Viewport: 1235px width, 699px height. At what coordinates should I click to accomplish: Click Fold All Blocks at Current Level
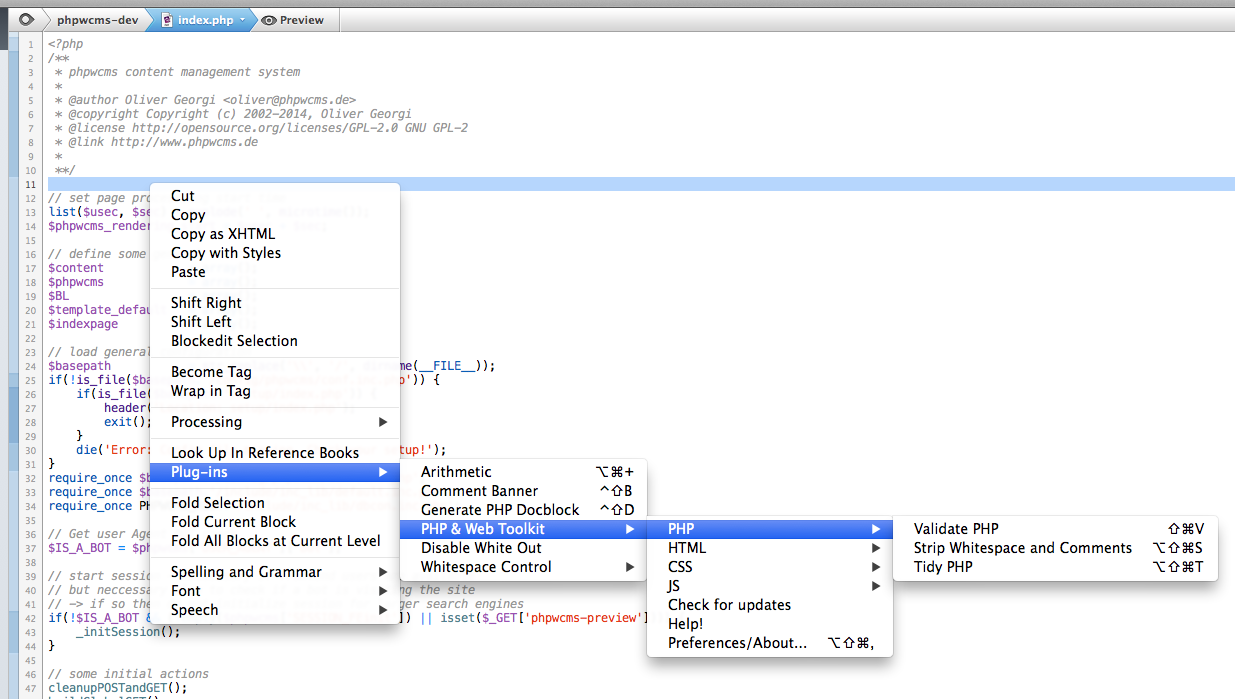pyautogui.click(x=275, y=541)
